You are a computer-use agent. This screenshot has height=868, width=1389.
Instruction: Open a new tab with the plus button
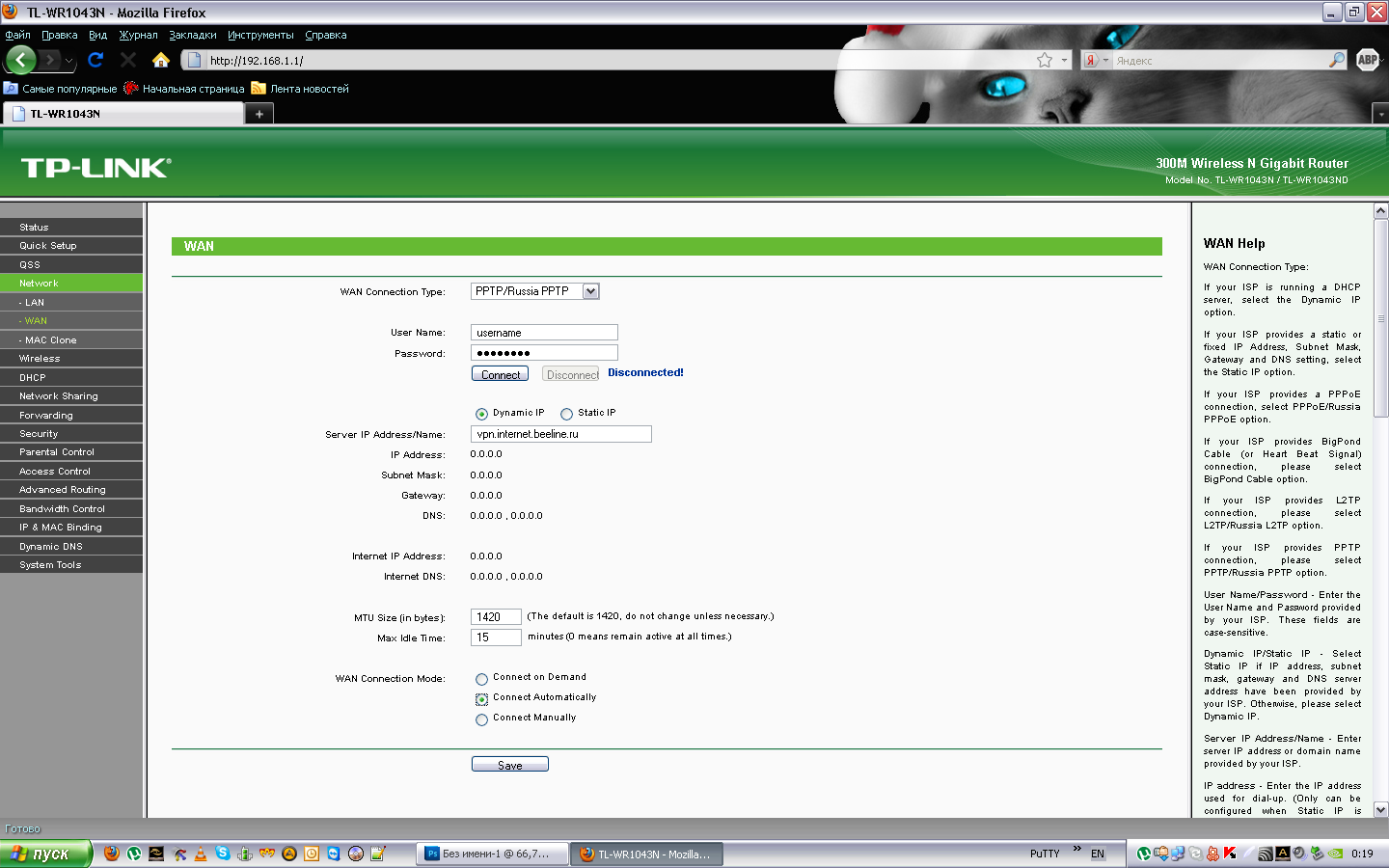259,114
